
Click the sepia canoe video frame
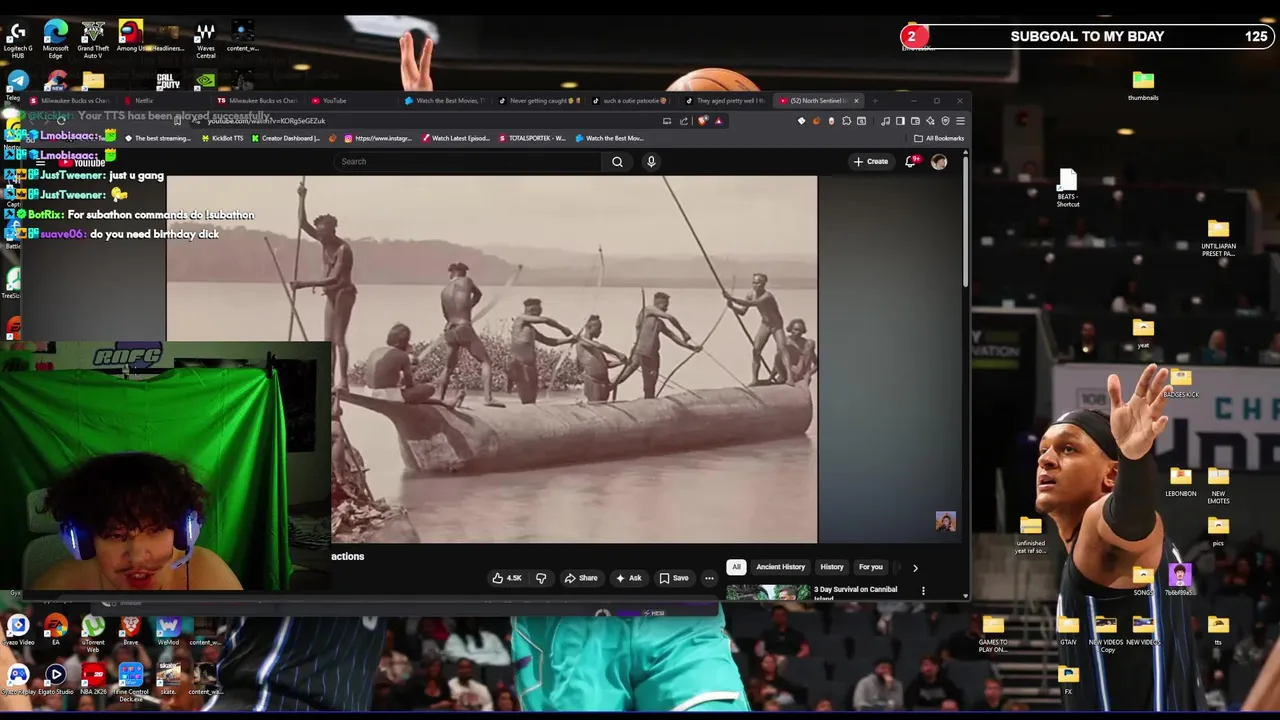click(492, 359)
